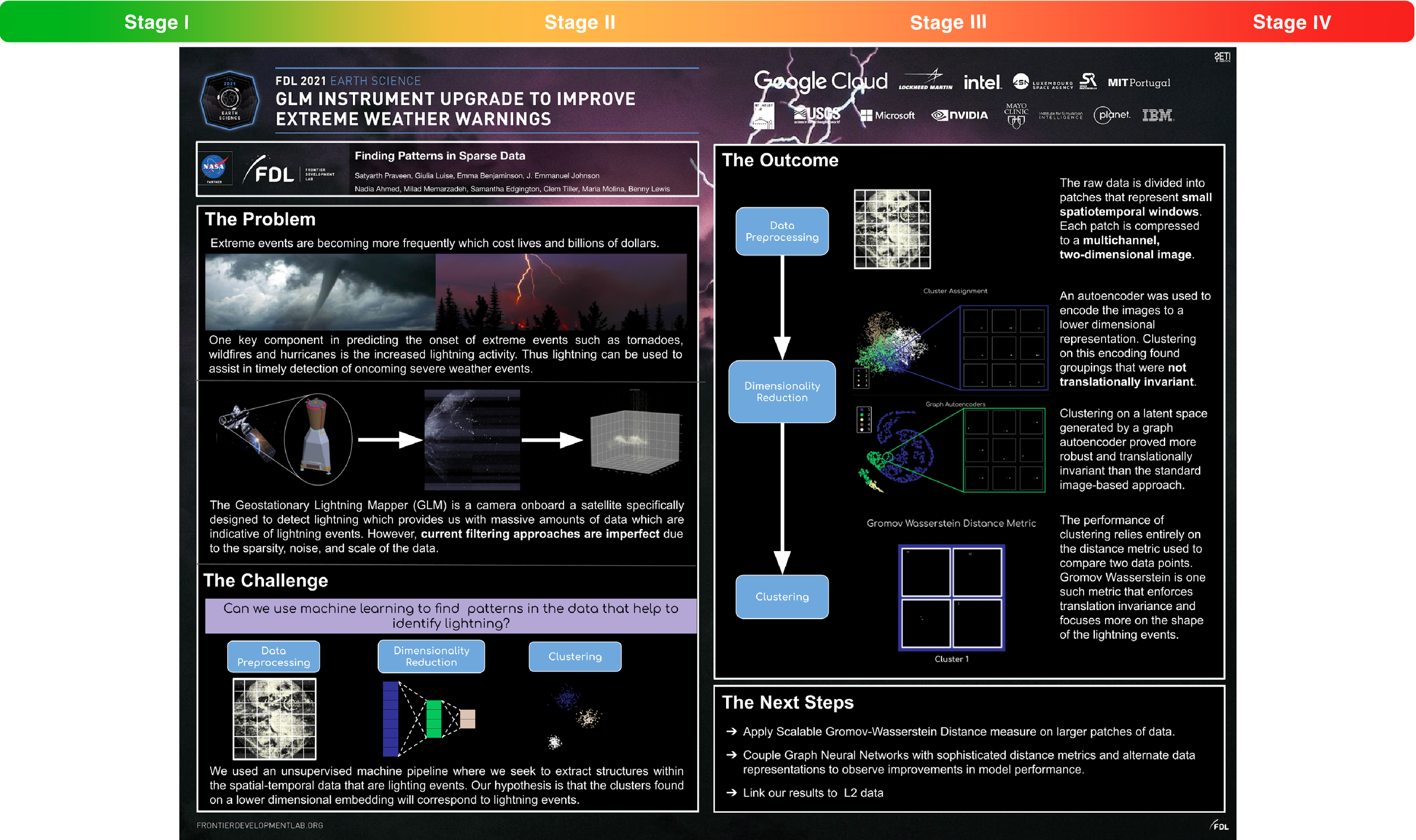Click the Data Preprocessing box in The Outcome
Viewport: 1416px width, 840px height.
782,232
